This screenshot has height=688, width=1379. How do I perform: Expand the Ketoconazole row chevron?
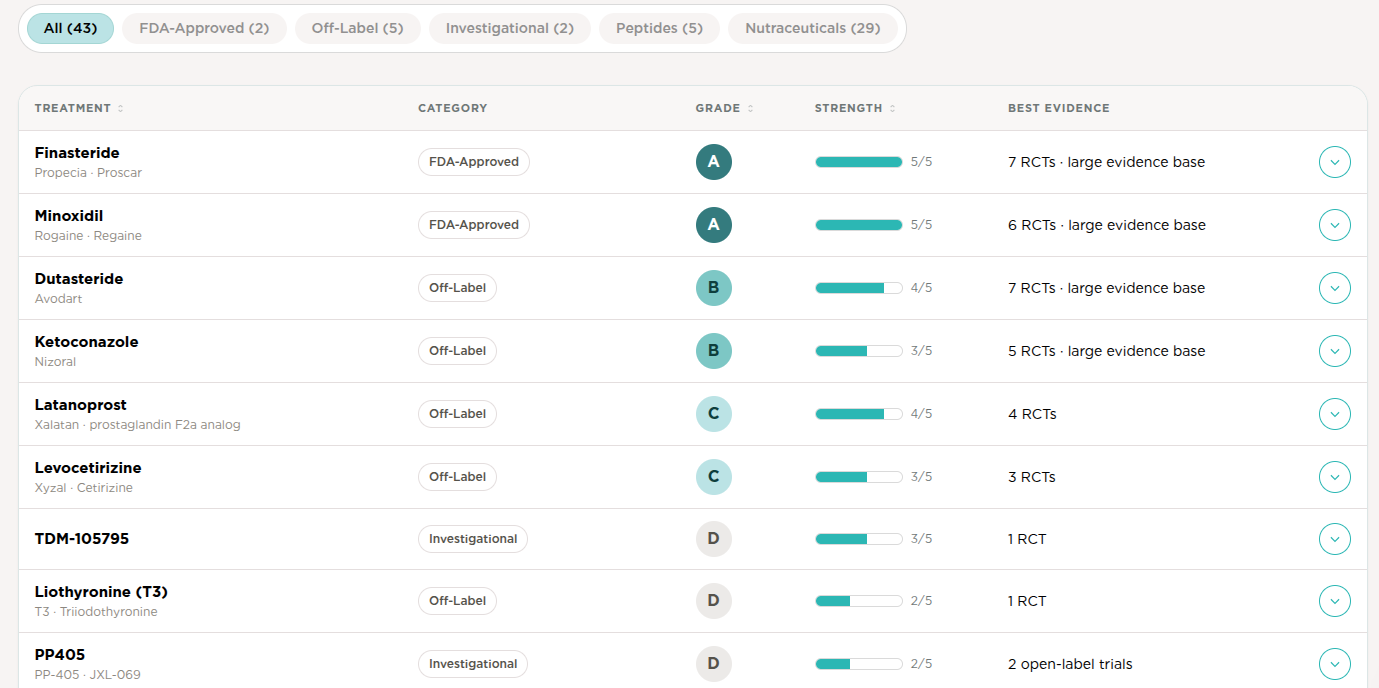click(1335, 351)
